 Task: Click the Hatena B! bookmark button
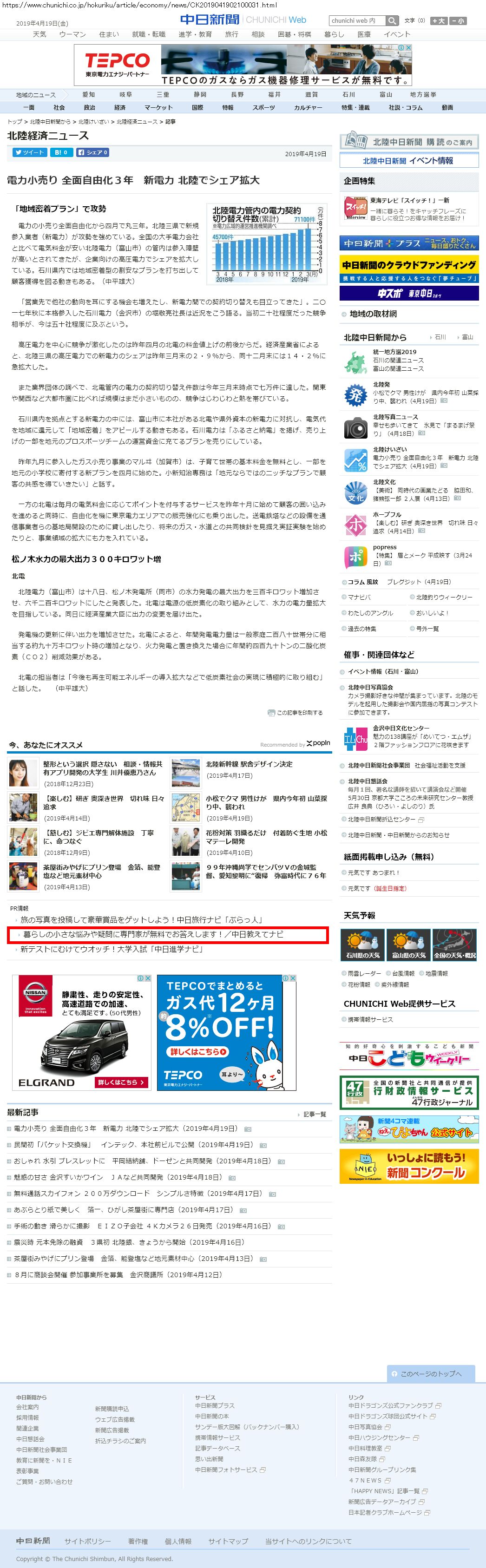(x=61, y=152)
